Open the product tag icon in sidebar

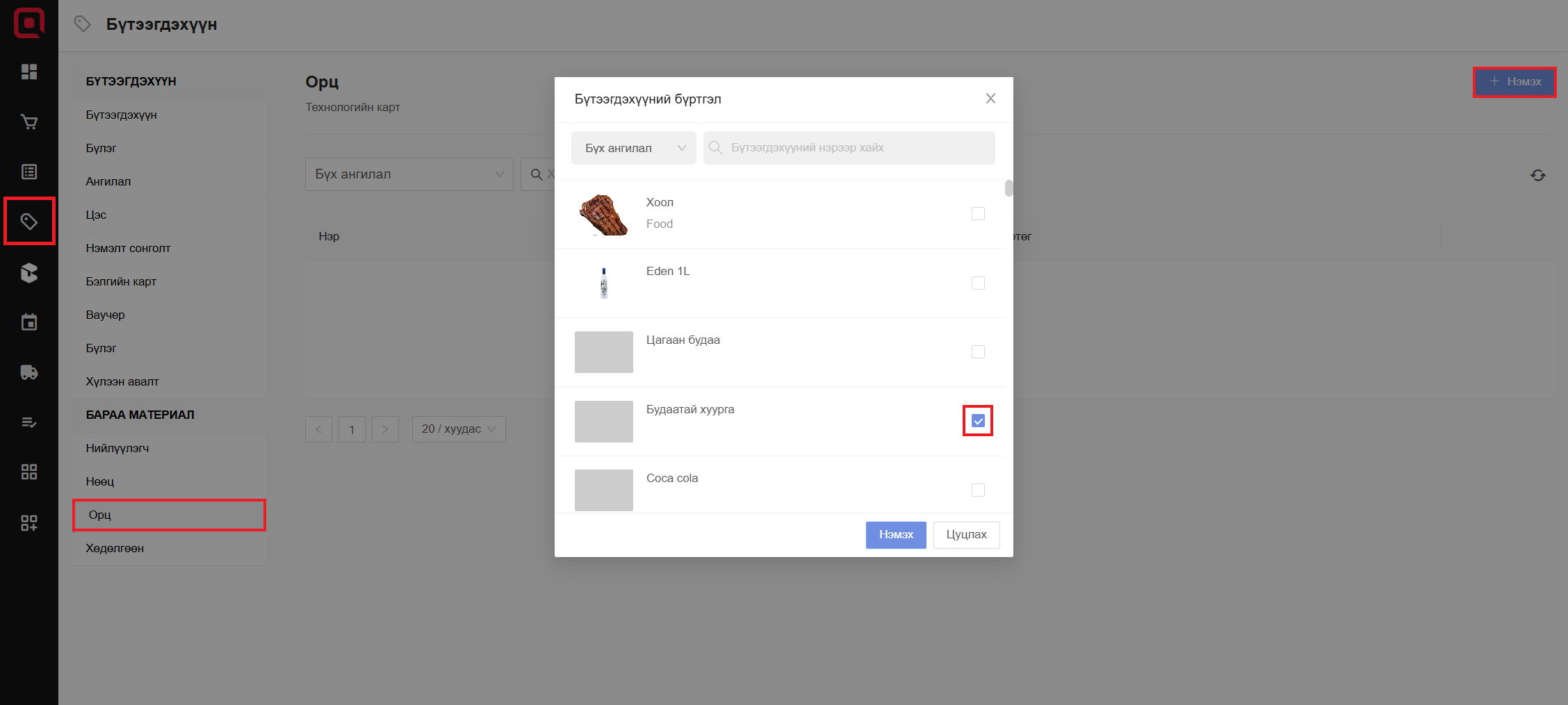pyautogui.click(x=29, y=222)
